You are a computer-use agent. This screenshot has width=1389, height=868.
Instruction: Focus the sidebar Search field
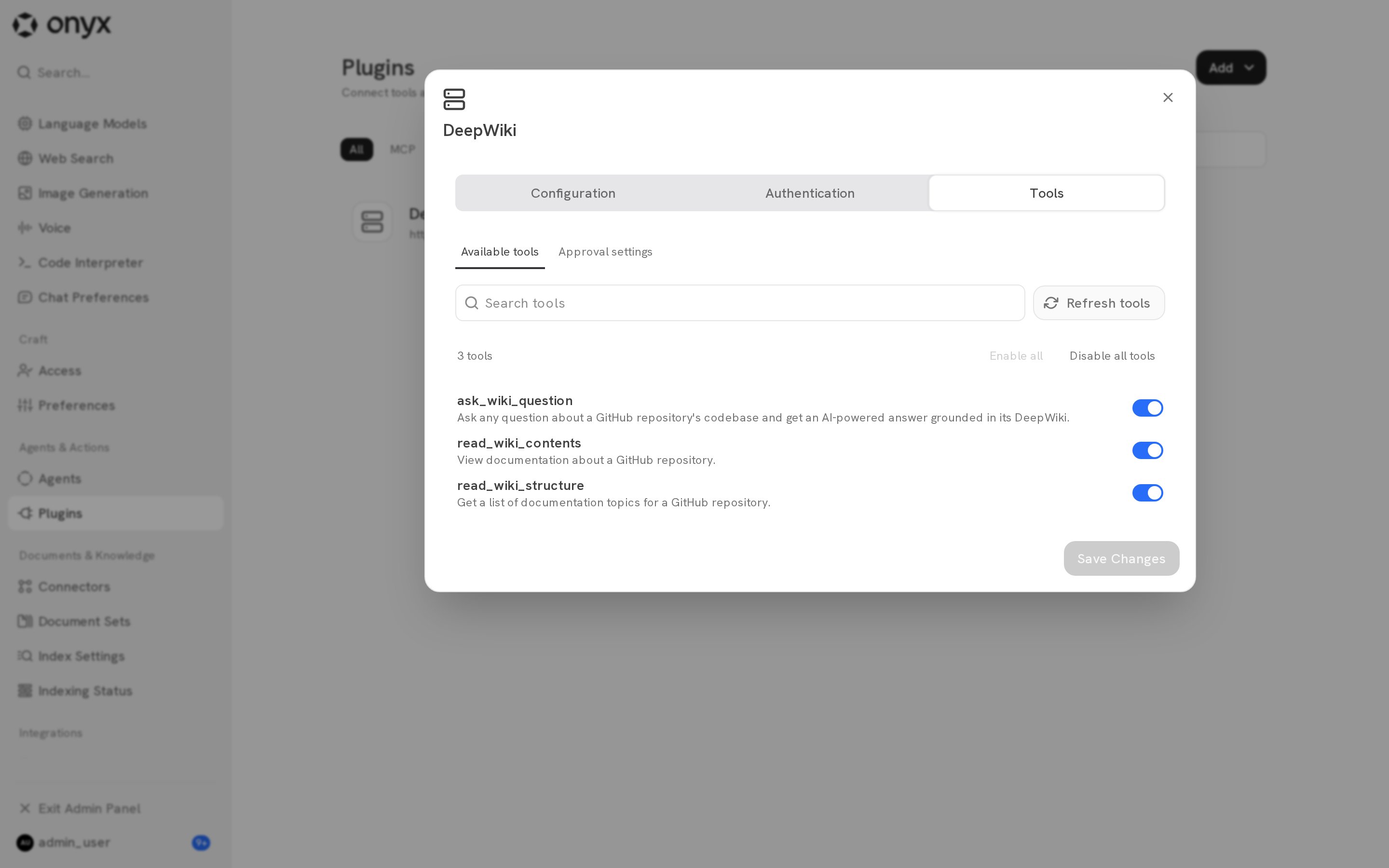click(115, 73)
